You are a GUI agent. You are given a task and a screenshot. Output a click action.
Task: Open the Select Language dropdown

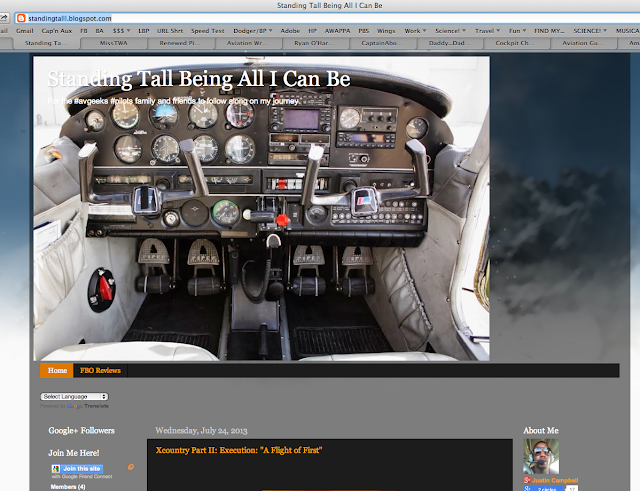[x=74, y=396]
